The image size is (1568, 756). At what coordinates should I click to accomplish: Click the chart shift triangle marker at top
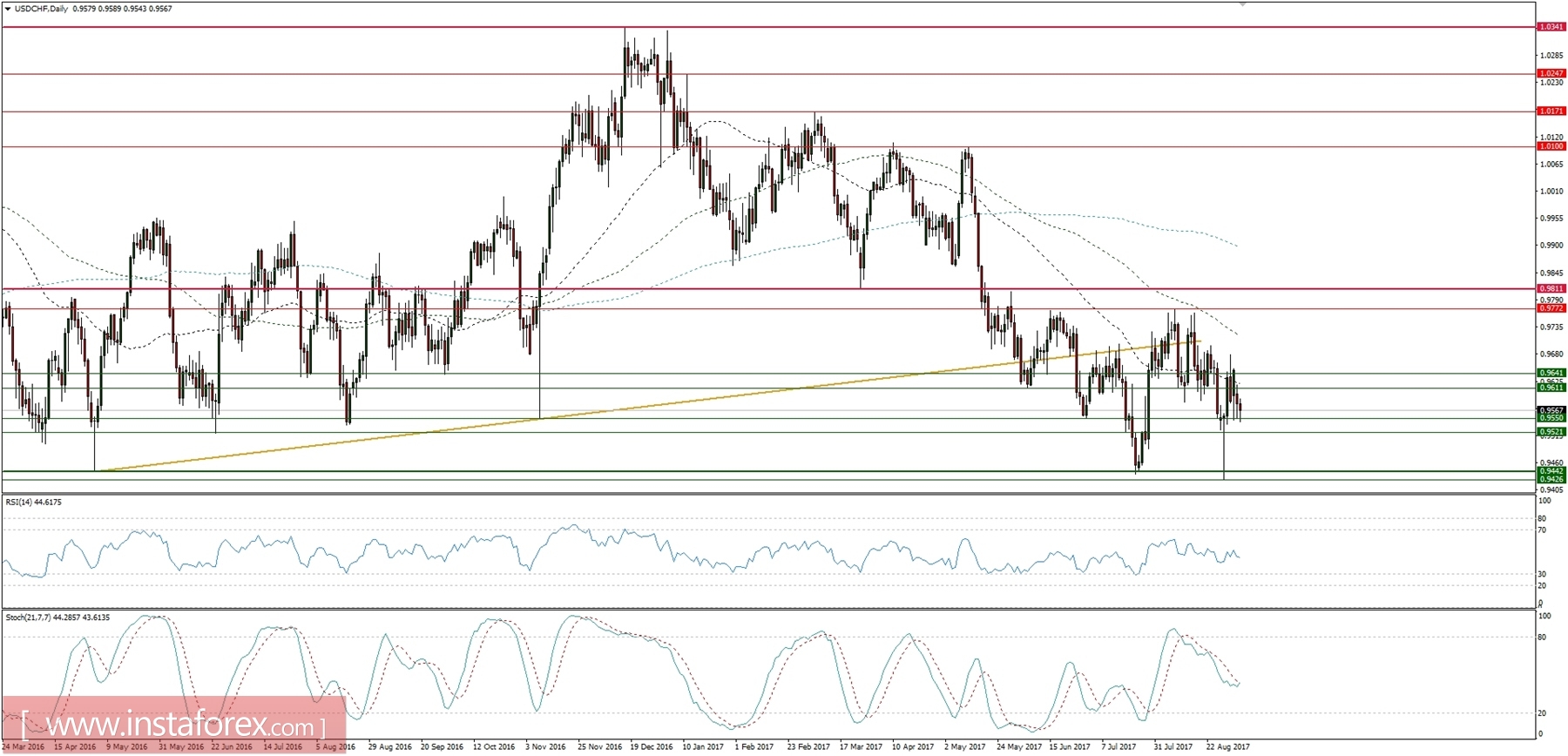click(1243, 4)
